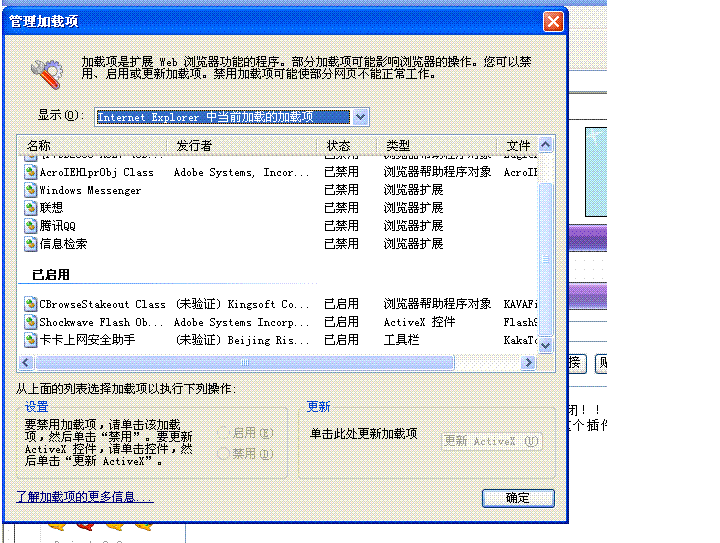Select the 启用 (Enable) radio button
The height and width of the screenshot is (543, 720).
coord(223,432)
